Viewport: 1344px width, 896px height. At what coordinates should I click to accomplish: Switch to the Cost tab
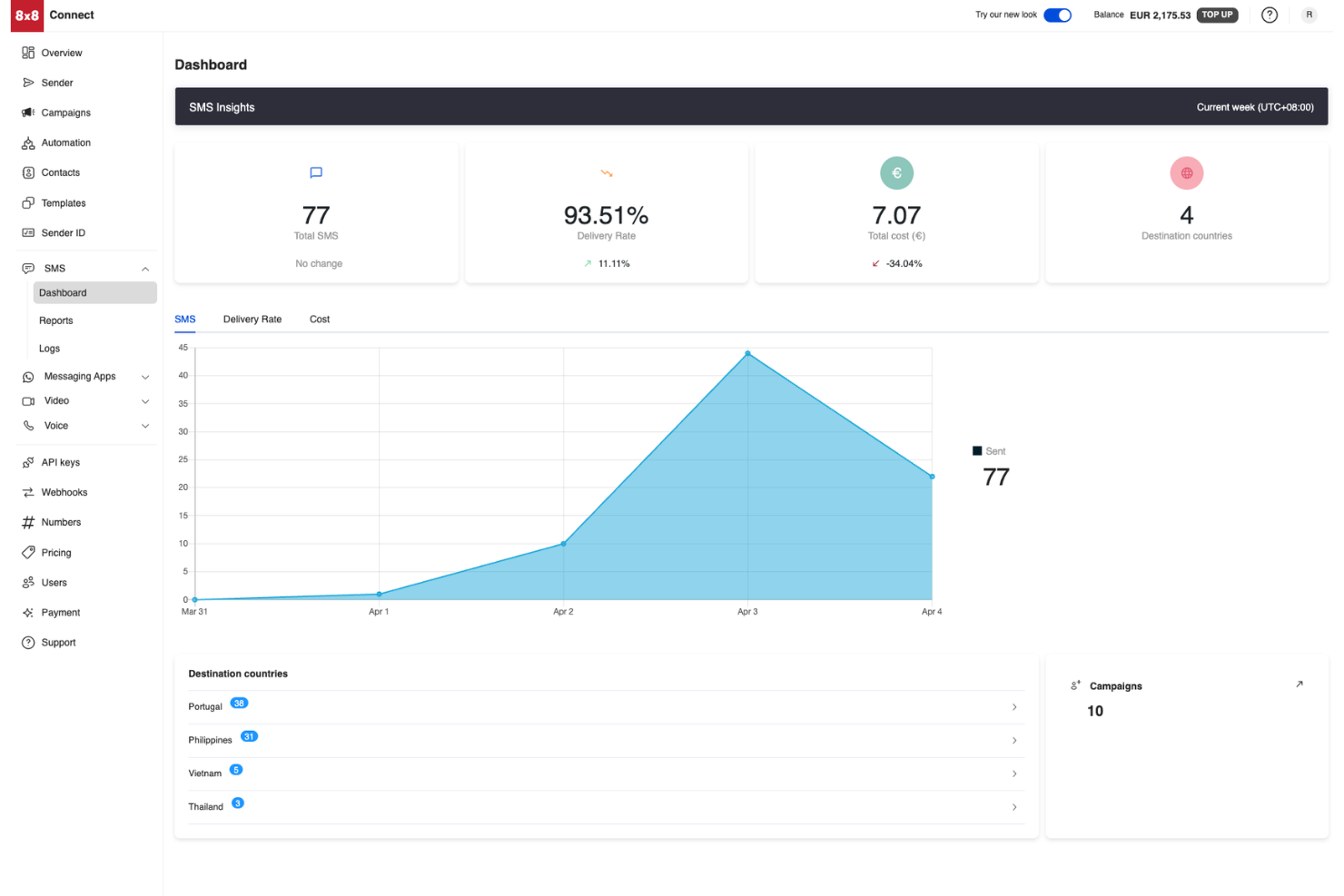pos(319,319)
